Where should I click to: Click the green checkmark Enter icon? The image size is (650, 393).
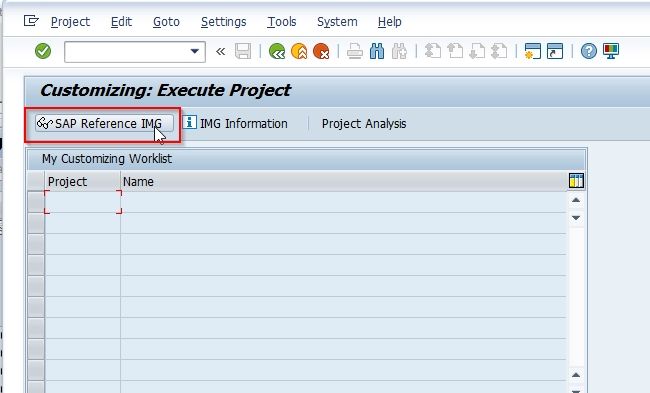click(x=43, y=51)
